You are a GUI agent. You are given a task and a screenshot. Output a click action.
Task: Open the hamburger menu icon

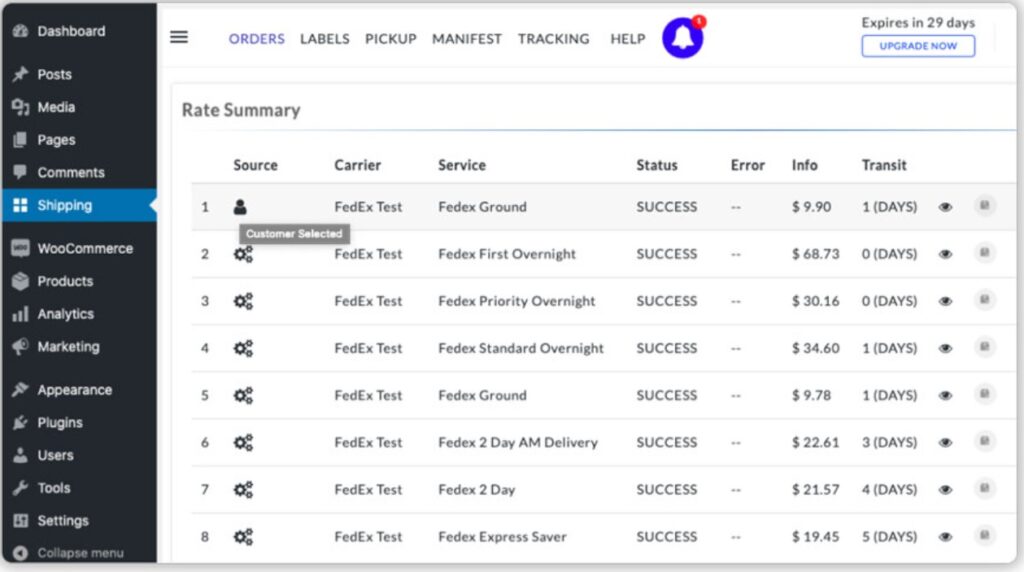179,37
